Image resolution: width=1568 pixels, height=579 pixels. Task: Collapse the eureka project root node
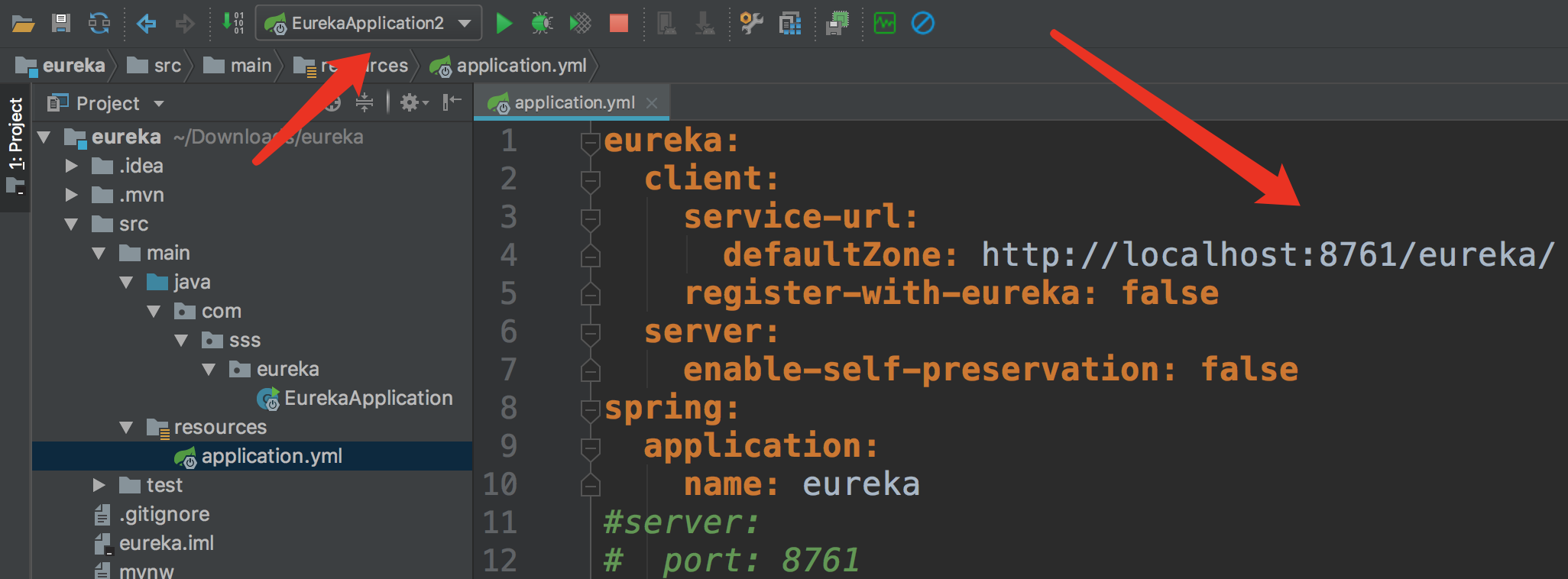pyautogui.click(x=44, y=137)
